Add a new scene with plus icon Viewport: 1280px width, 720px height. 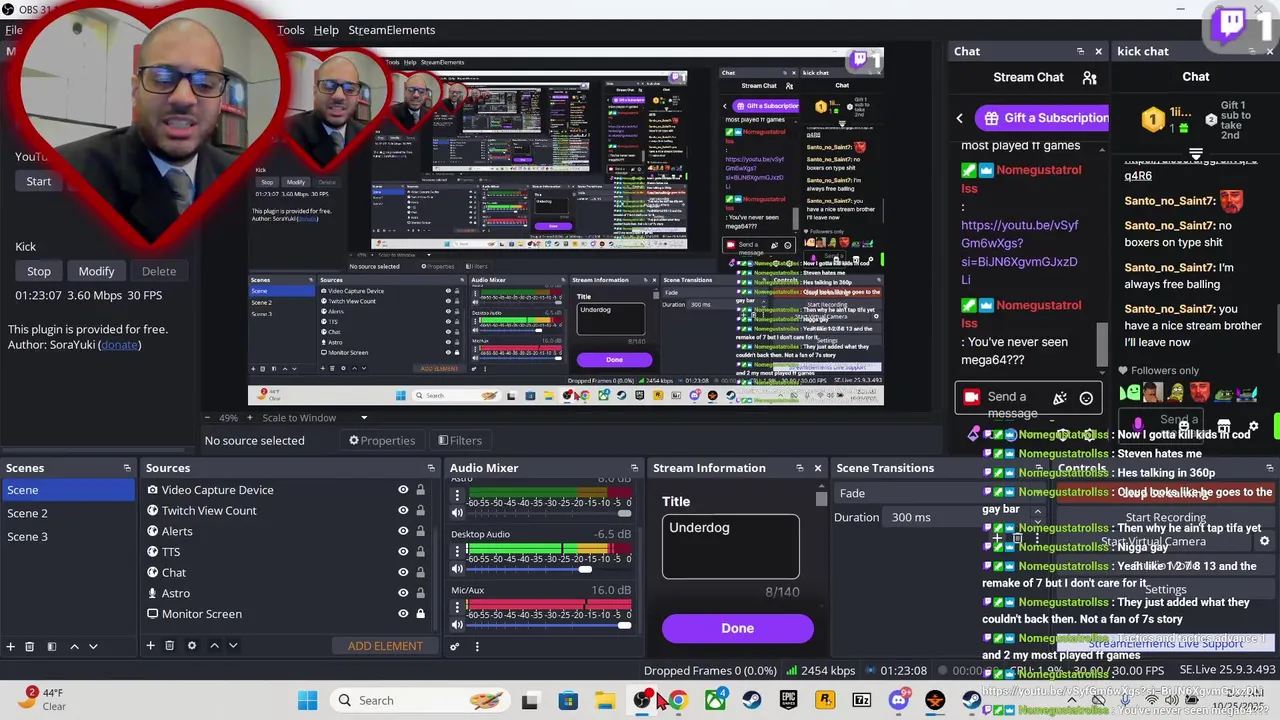(10, 646)
